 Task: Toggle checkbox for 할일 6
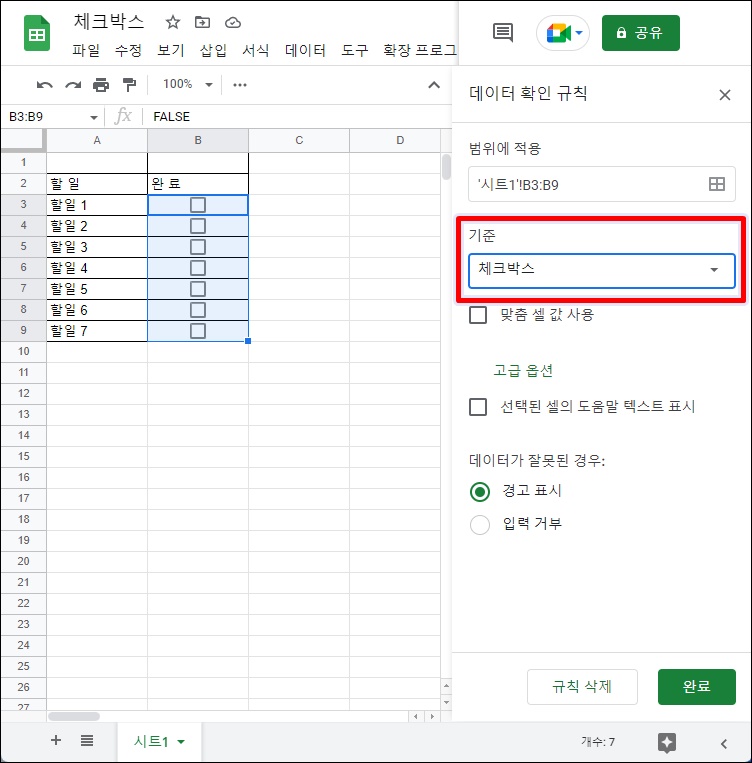(x=198, y=310)
